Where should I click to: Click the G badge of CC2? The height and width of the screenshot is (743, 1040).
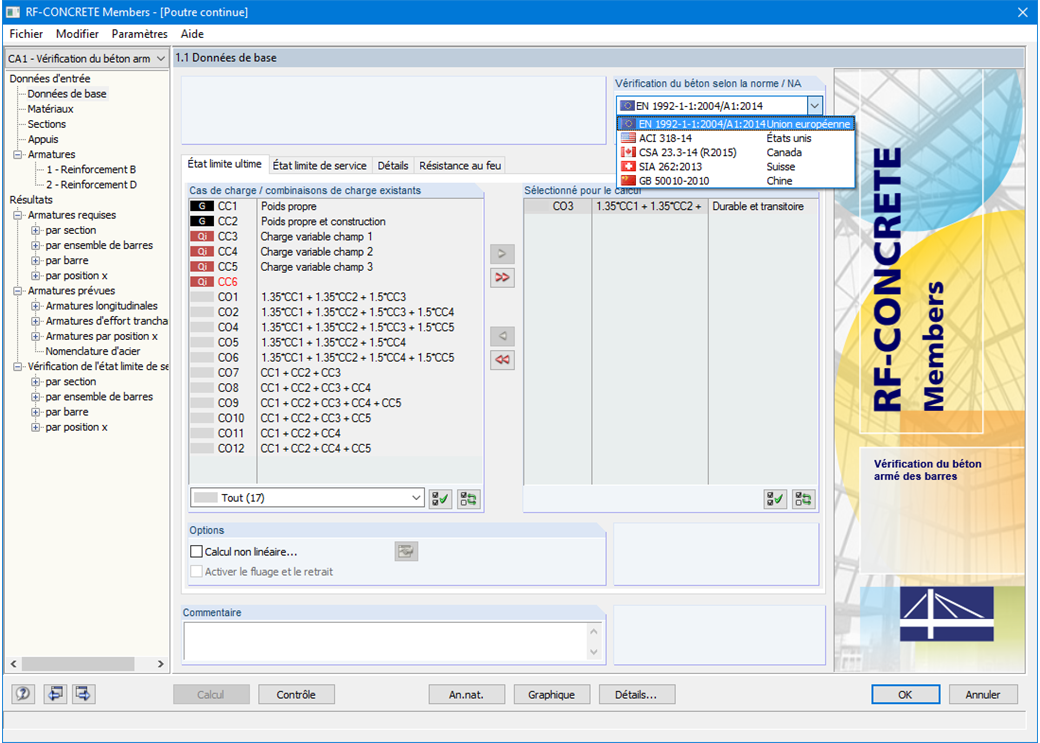tap(202, 222)
